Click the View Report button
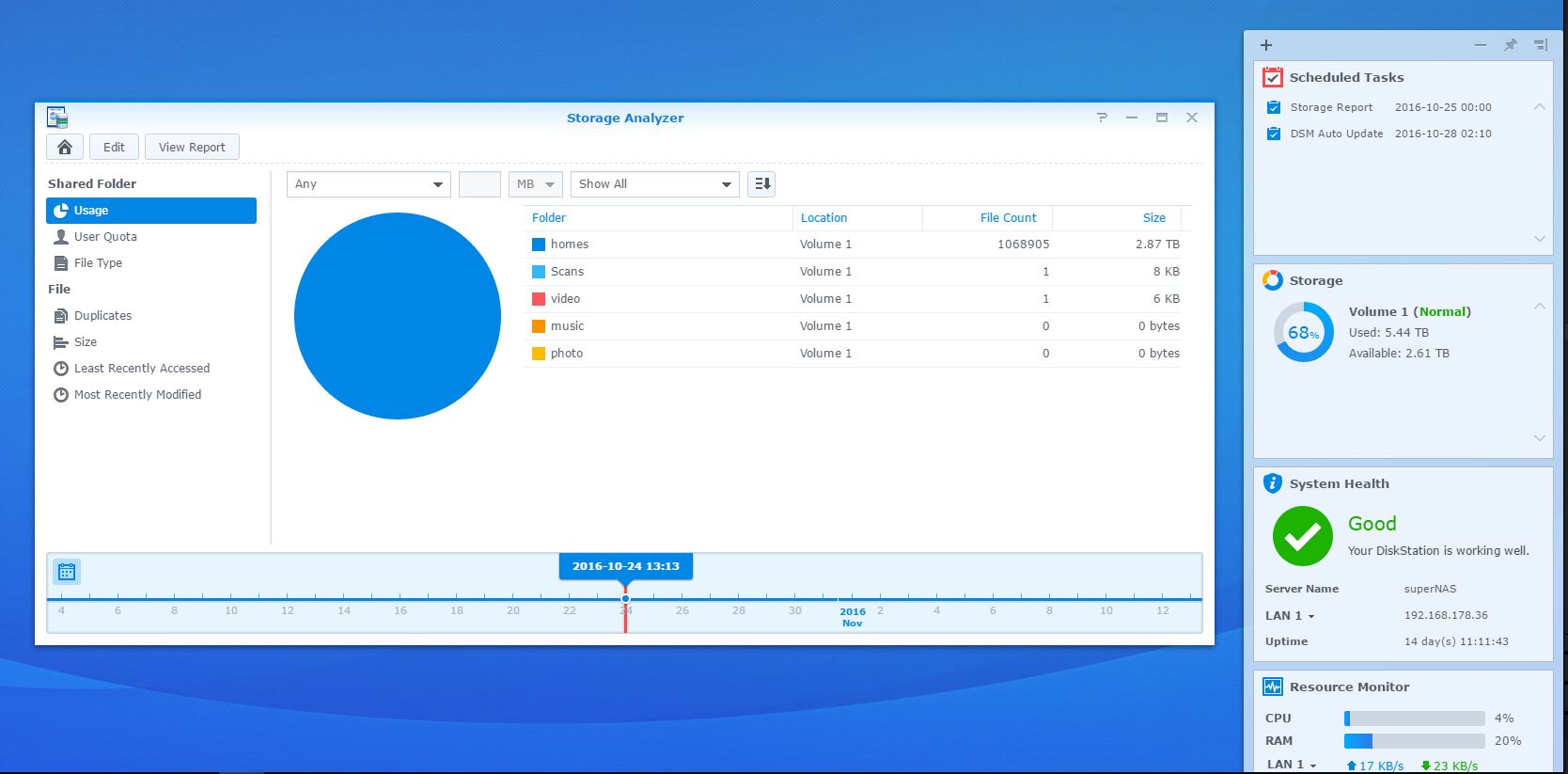Screen dimensions: 1568x774 tap(192, 147)
